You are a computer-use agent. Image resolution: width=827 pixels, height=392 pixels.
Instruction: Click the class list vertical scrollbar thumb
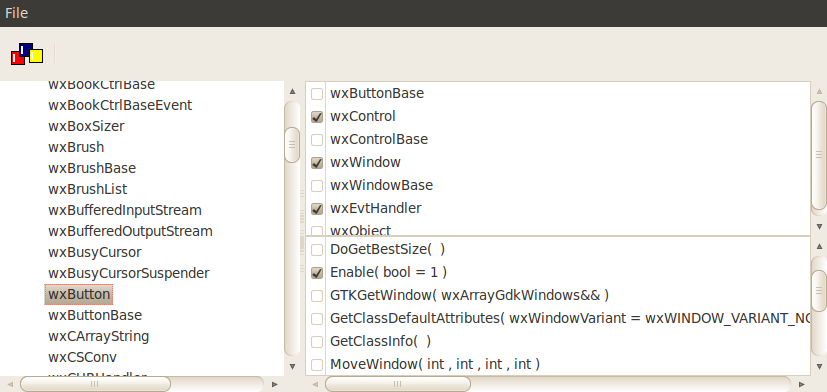pos(292,145)
